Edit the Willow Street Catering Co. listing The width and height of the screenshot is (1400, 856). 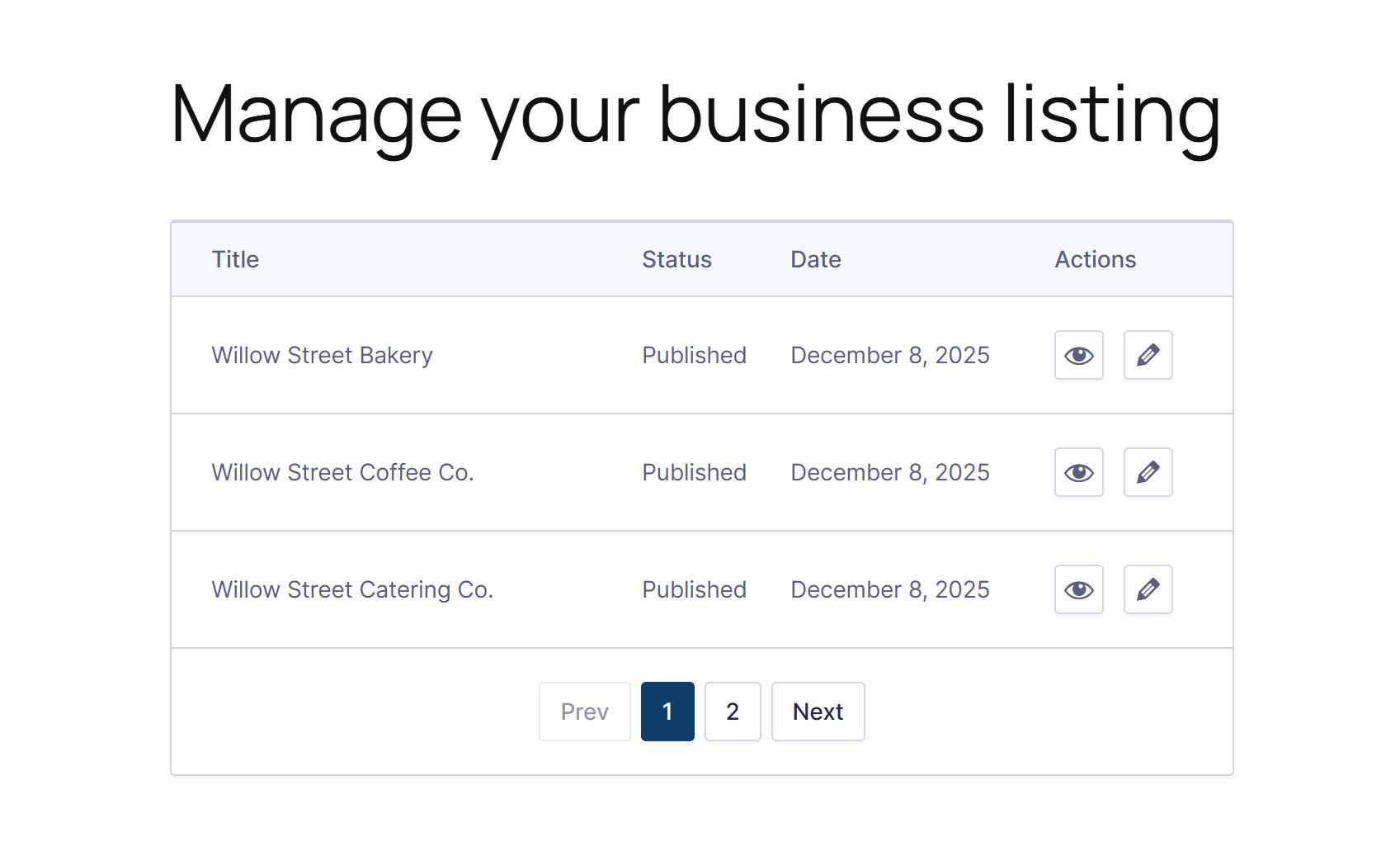click(x=1148, y=589)
